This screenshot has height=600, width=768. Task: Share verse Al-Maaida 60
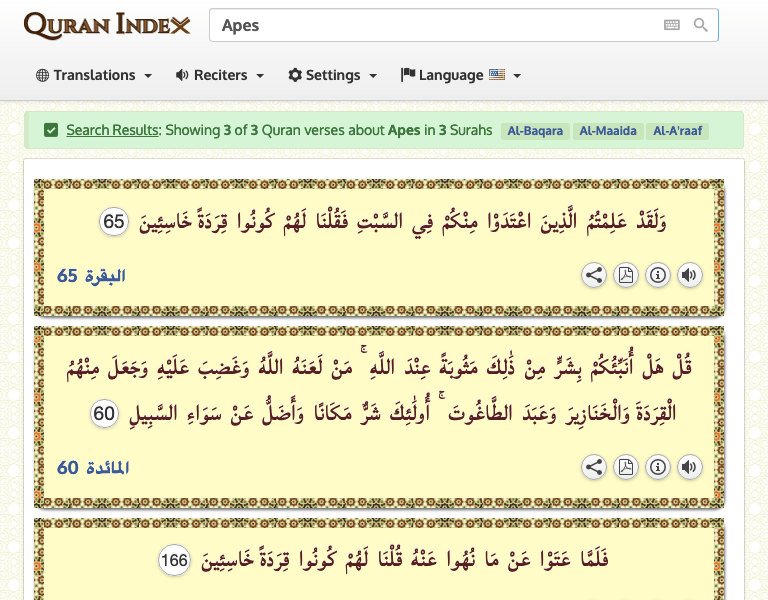(594, 467)
